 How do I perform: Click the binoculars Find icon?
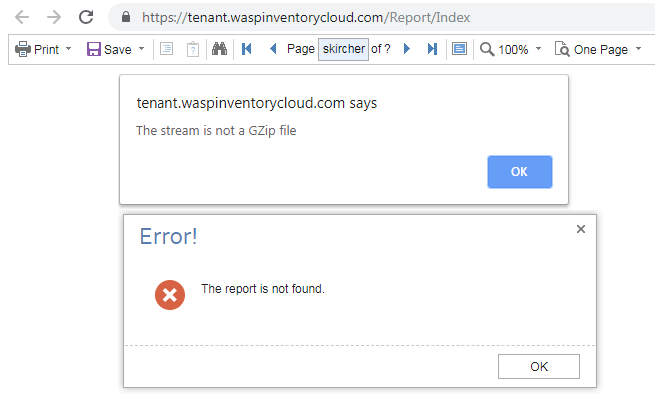219,49
